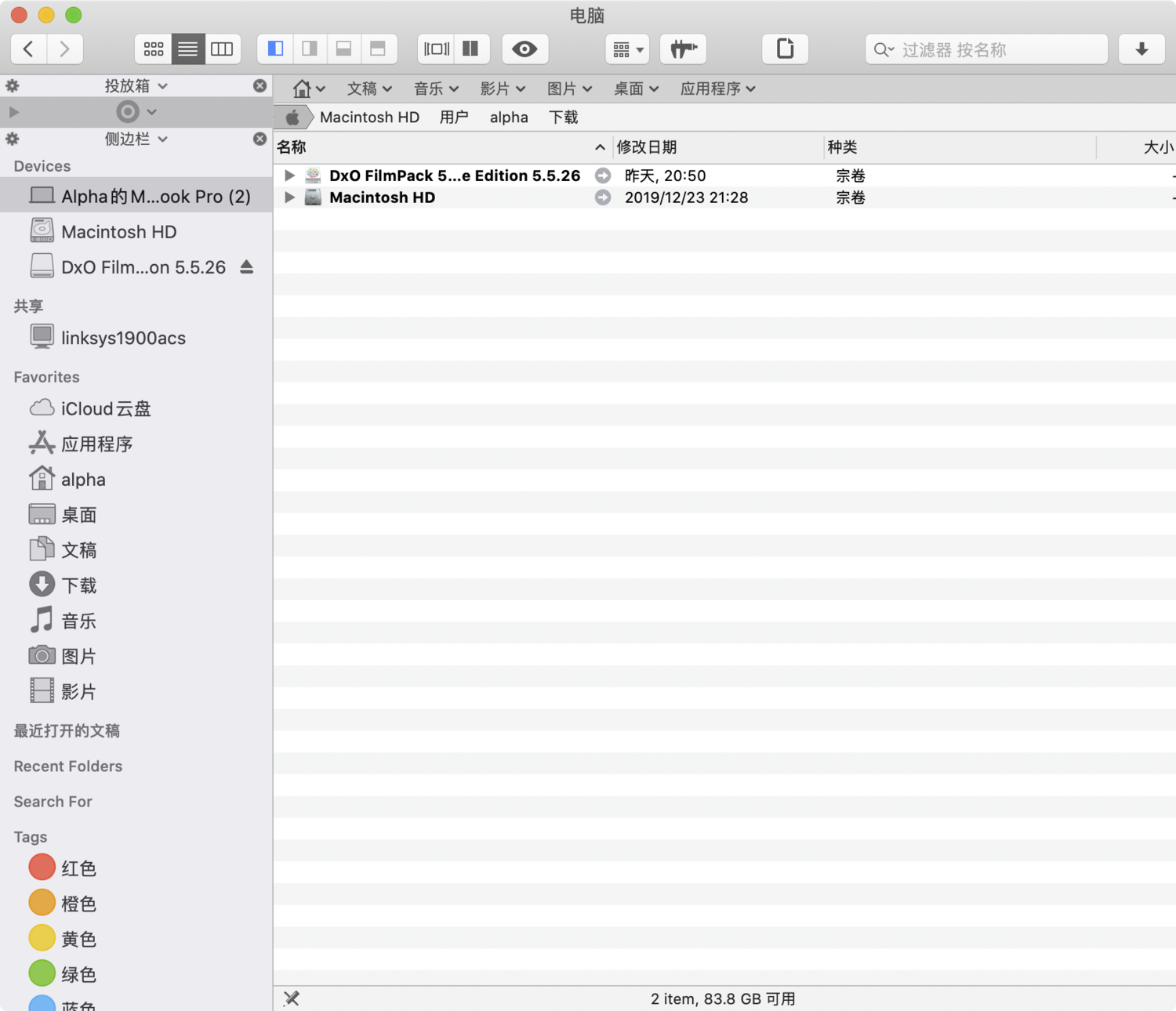
Task: Open 桌面 in sidebar favorites
Action: pos(136,515)
